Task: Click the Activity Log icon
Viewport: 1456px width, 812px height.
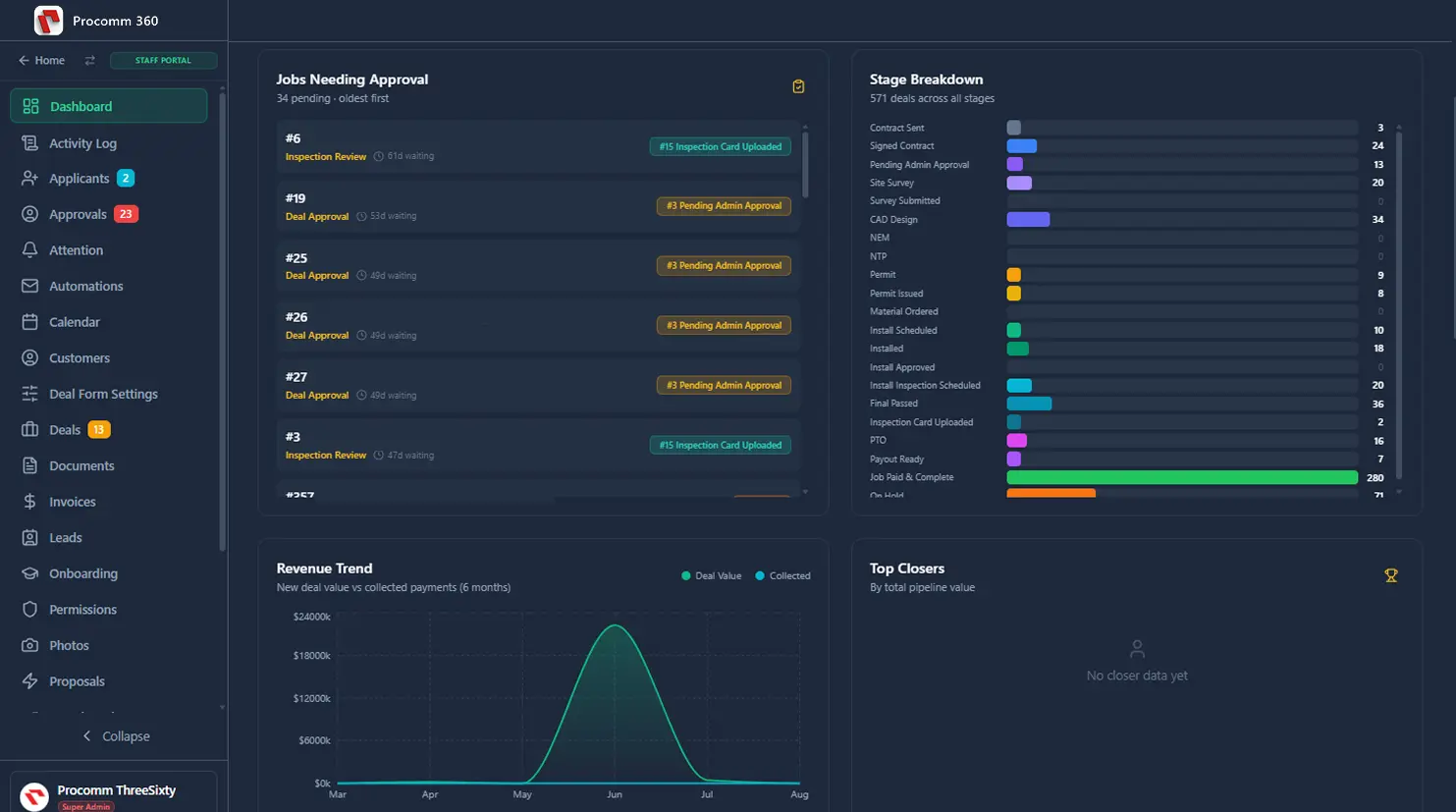Action: click(x=29, y=143)
